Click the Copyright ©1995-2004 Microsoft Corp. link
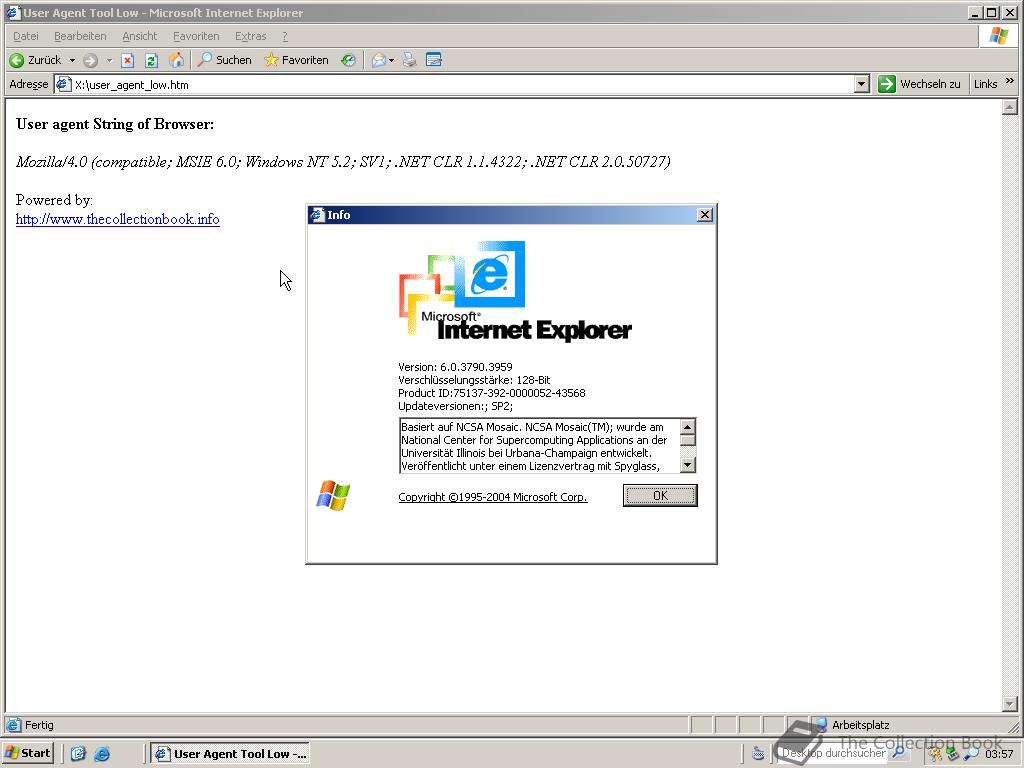 pyautogui.click(x=493, y=497)
